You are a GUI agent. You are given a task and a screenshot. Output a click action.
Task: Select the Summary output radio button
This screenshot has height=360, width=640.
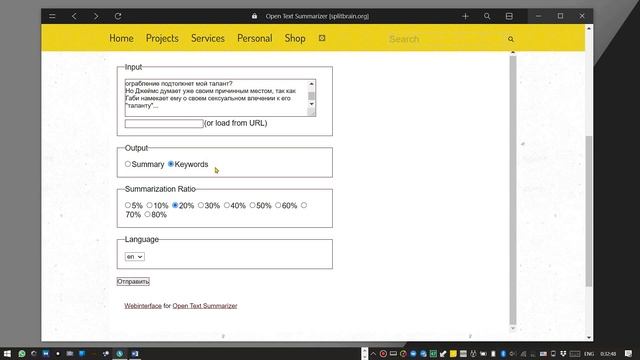128,164
